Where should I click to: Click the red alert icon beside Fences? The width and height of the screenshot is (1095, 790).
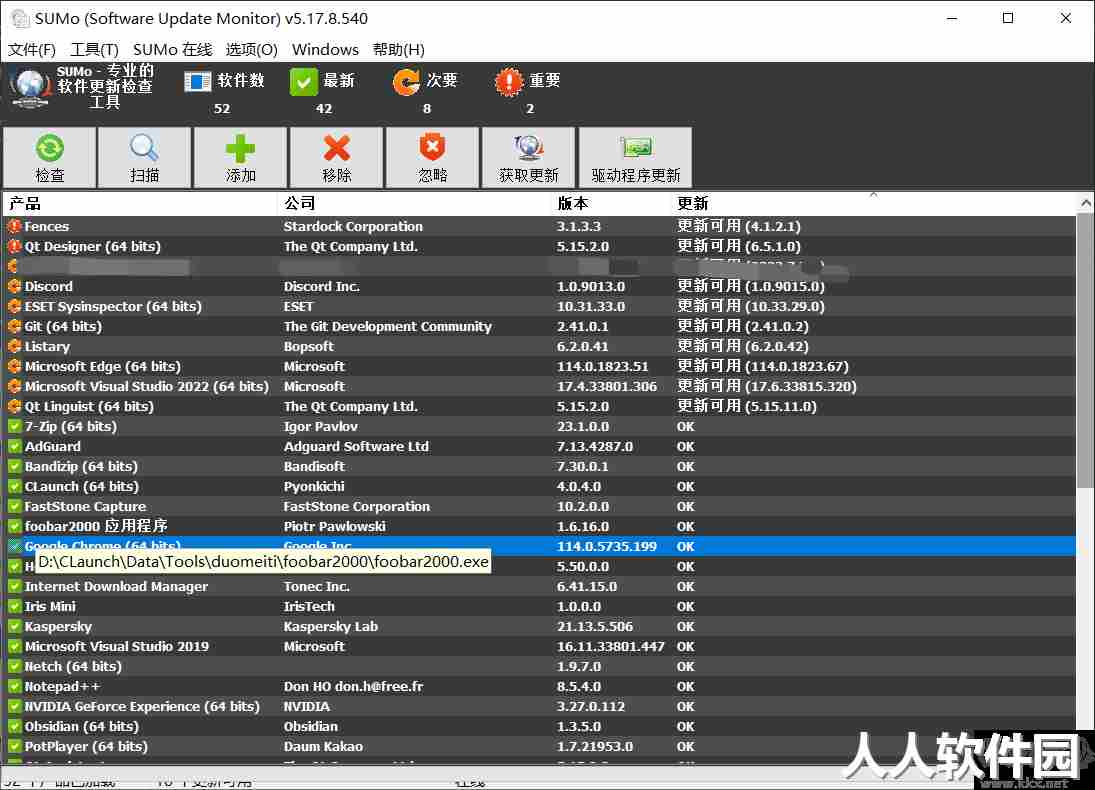[x=14, y=226]
